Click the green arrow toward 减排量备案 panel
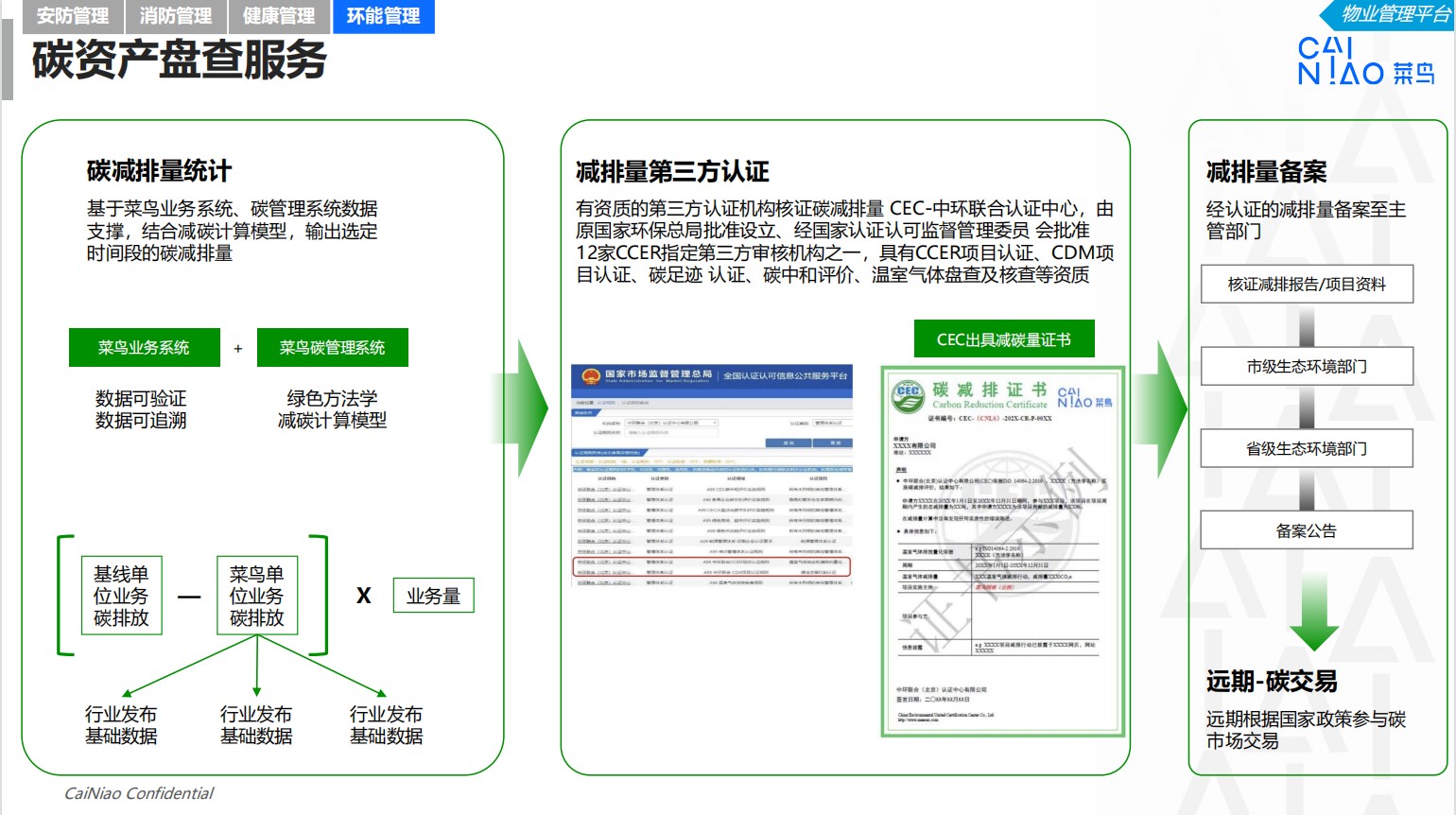Image resolution: width=1456 pixels, height=815 pixels. (1162, 408)
